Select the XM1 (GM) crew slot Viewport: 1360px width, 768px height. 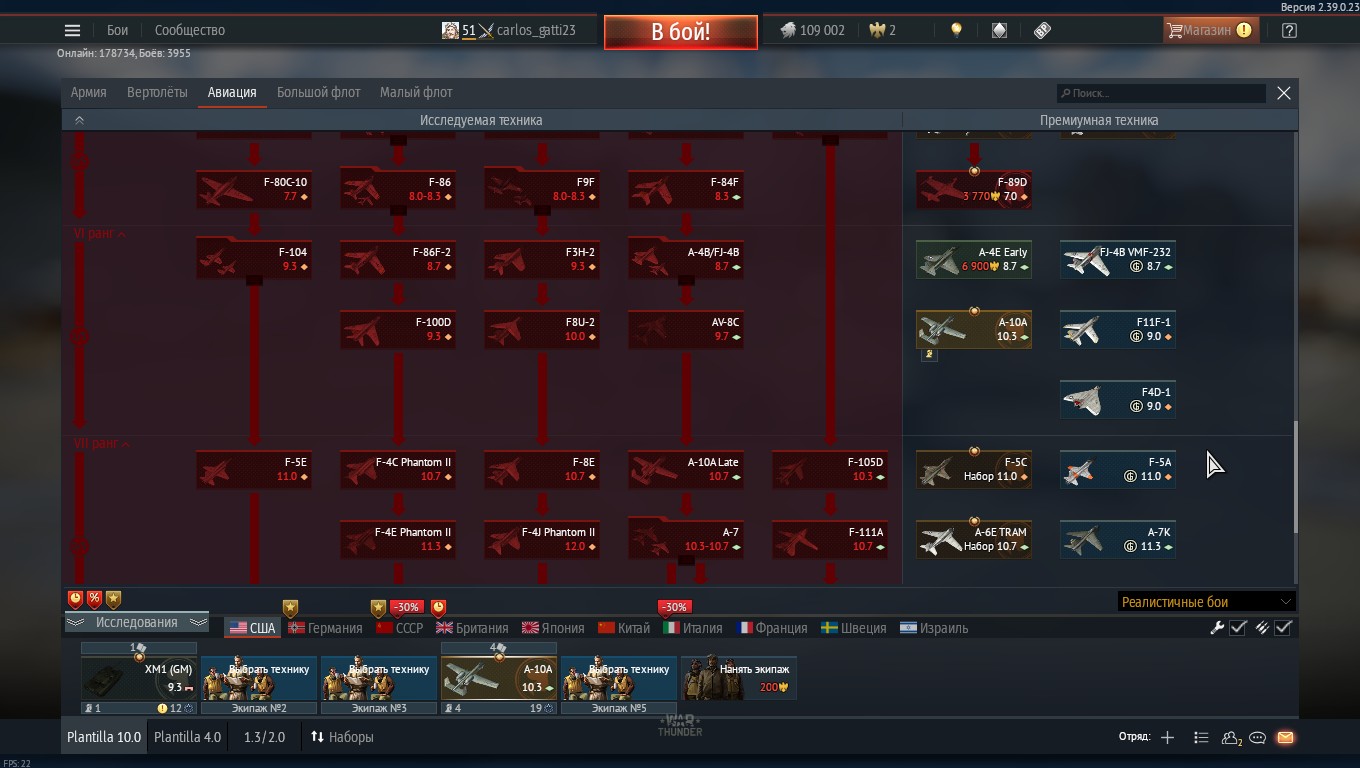[139, 678]
